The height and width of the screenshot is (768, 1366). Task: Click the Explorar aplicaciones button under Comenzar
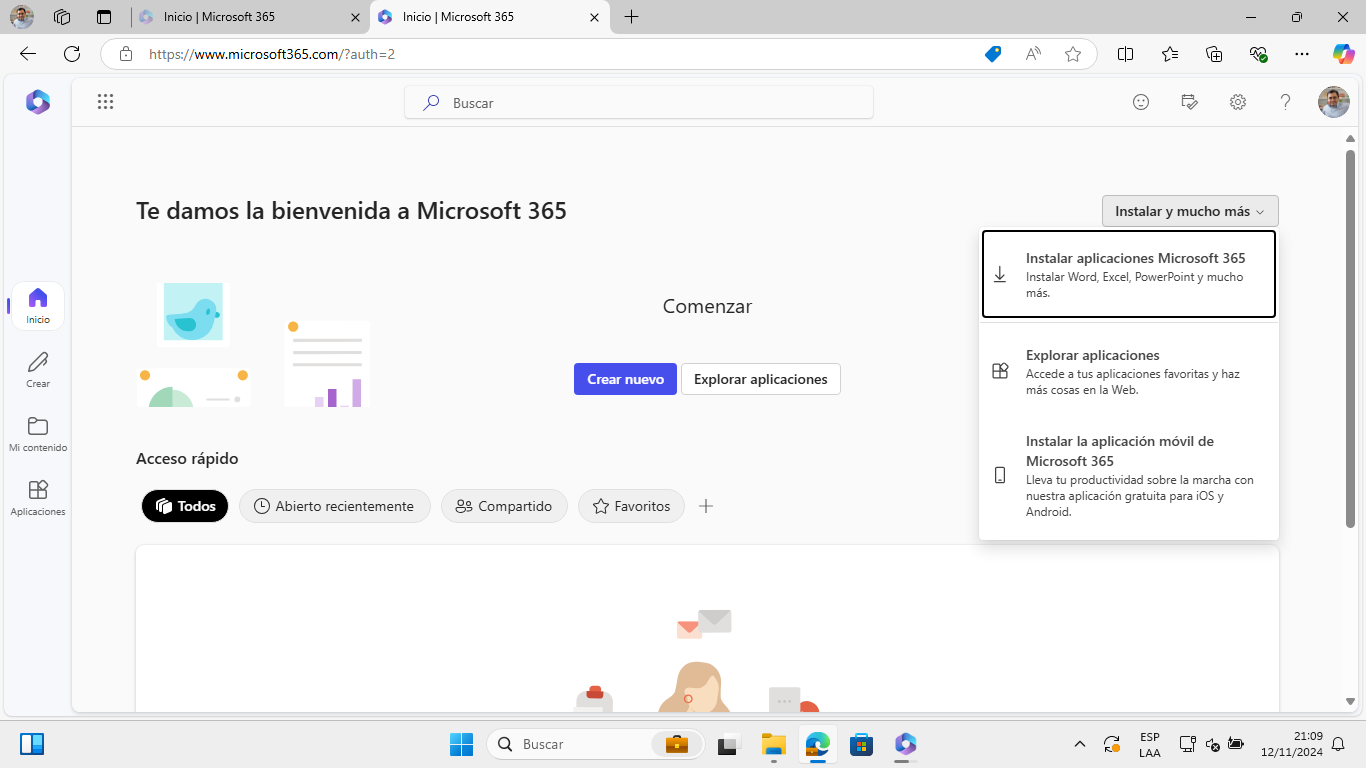click(x=760, y=379)
